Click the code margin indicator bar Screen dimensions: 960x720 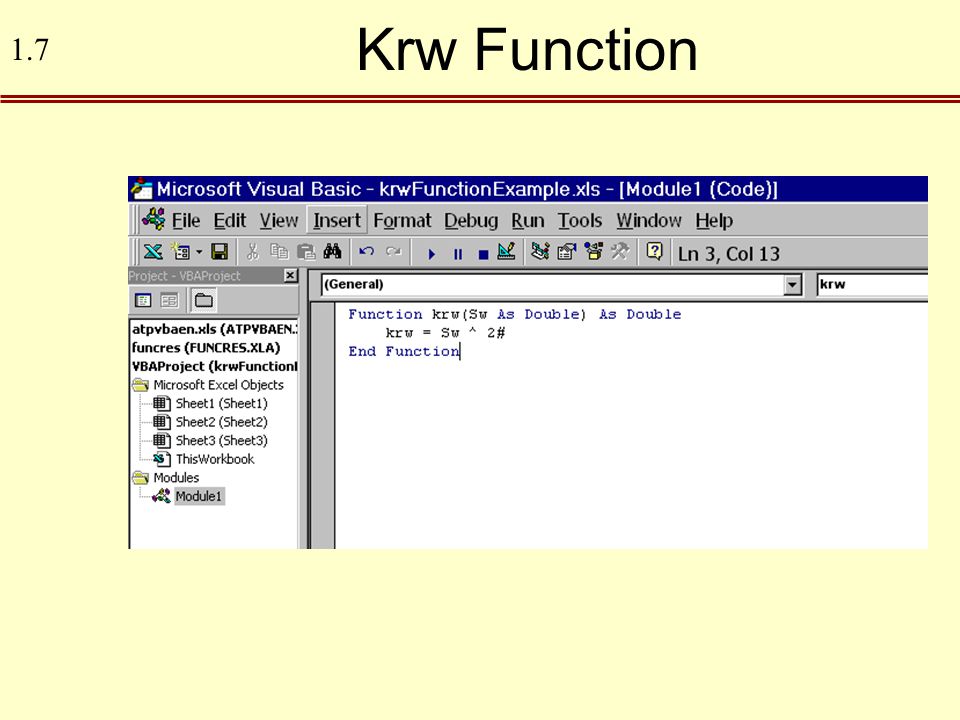[x=322, y=426]
